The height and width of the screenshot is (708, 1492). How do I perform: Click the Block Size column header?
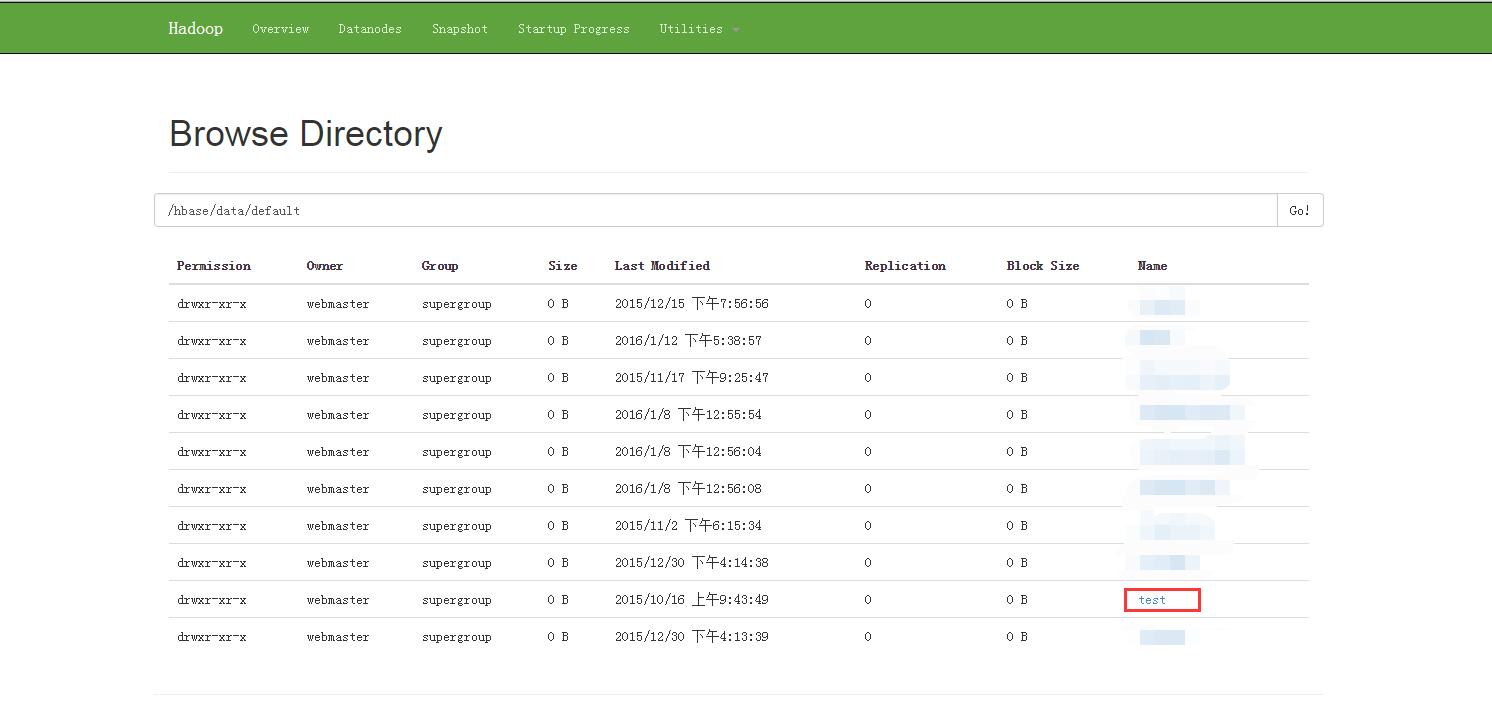1043,266
